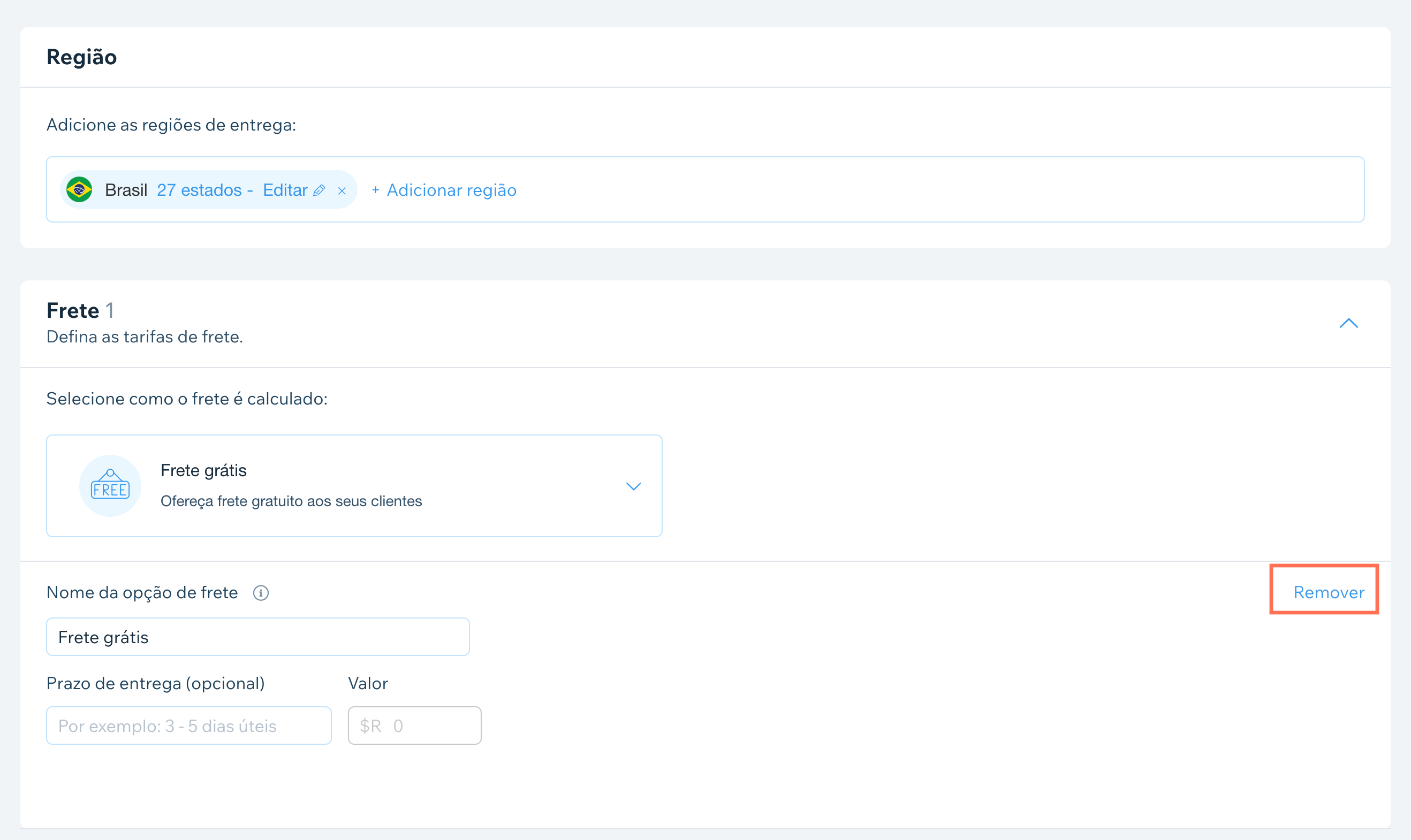Click 'Selecione como o frete é calculado:' label
1411x840 pixels.
coord(187,399)
